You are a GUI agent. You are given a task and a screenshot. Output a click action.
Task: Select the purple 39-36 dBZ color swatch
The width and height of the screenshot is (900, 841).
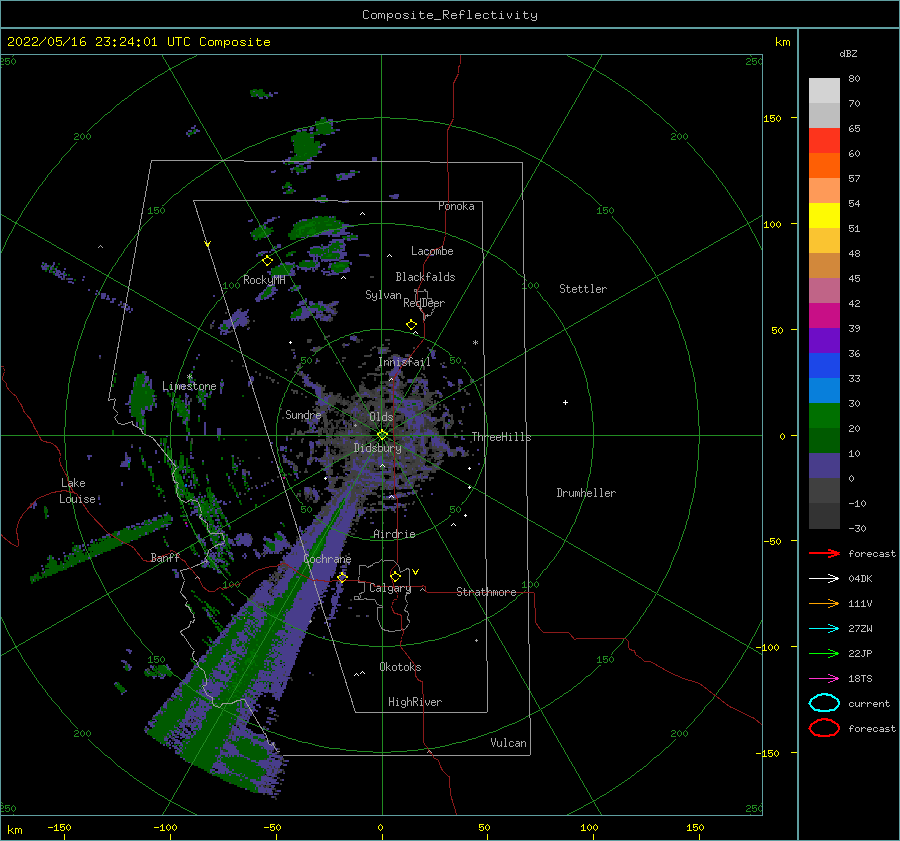[x=824, y=340]
